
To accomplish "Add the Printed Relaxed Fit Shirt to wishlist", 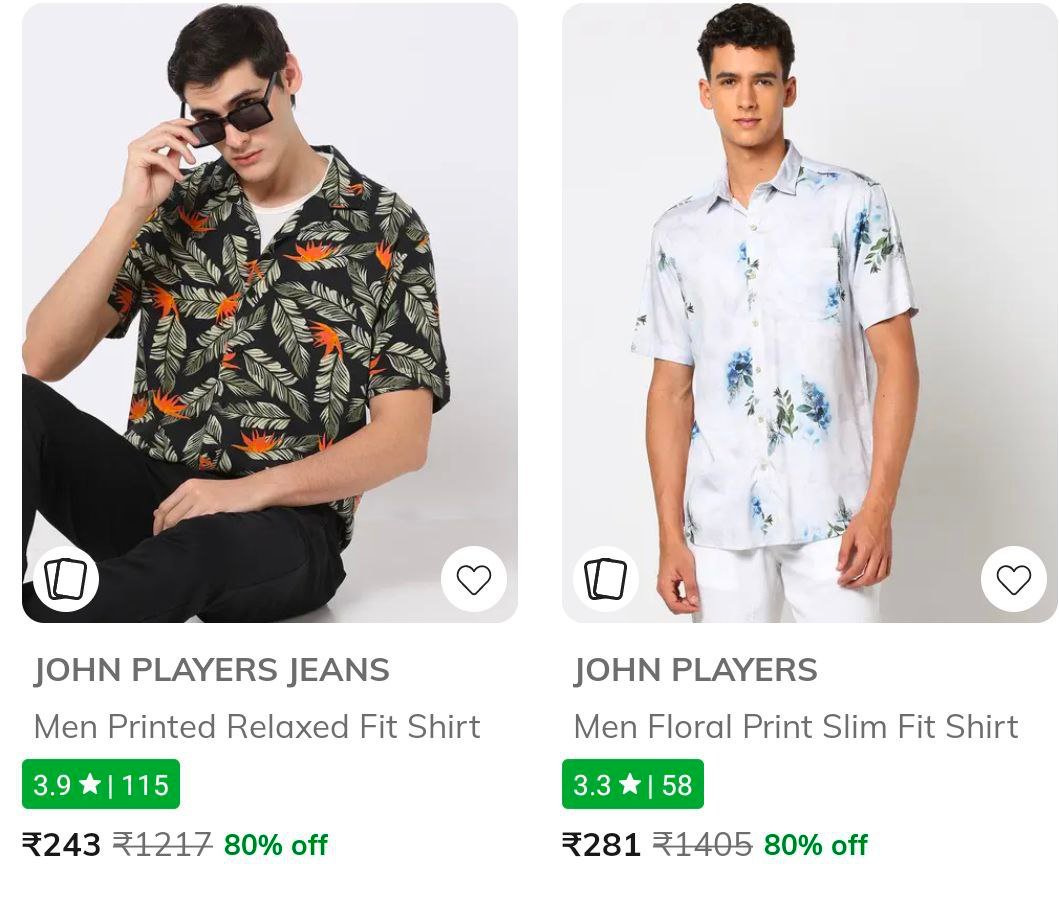I will point(473,579).
